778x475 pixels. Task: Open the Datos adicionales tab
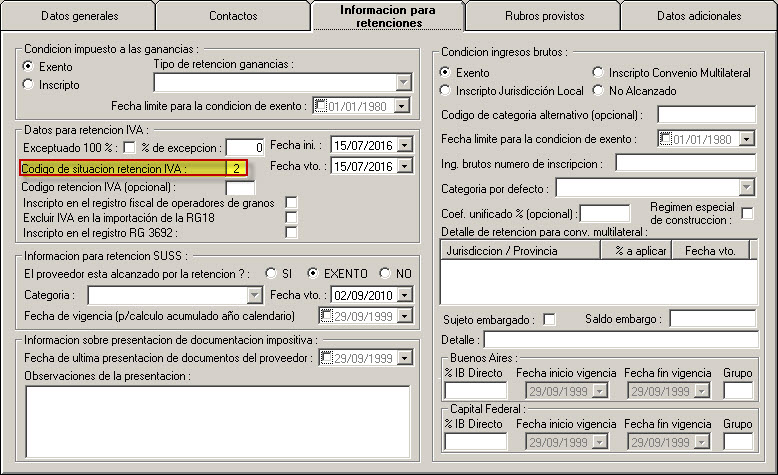tap(698, 17)
